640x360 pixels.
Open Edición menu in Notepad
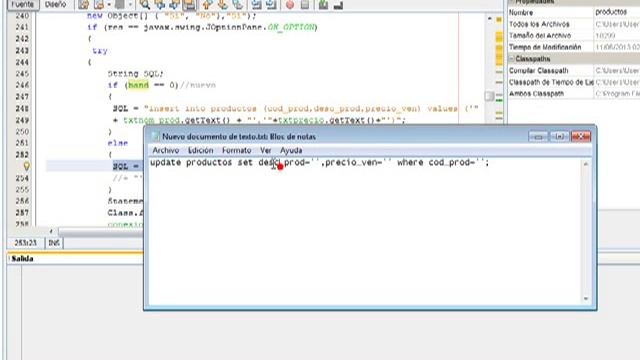point(200,151)
